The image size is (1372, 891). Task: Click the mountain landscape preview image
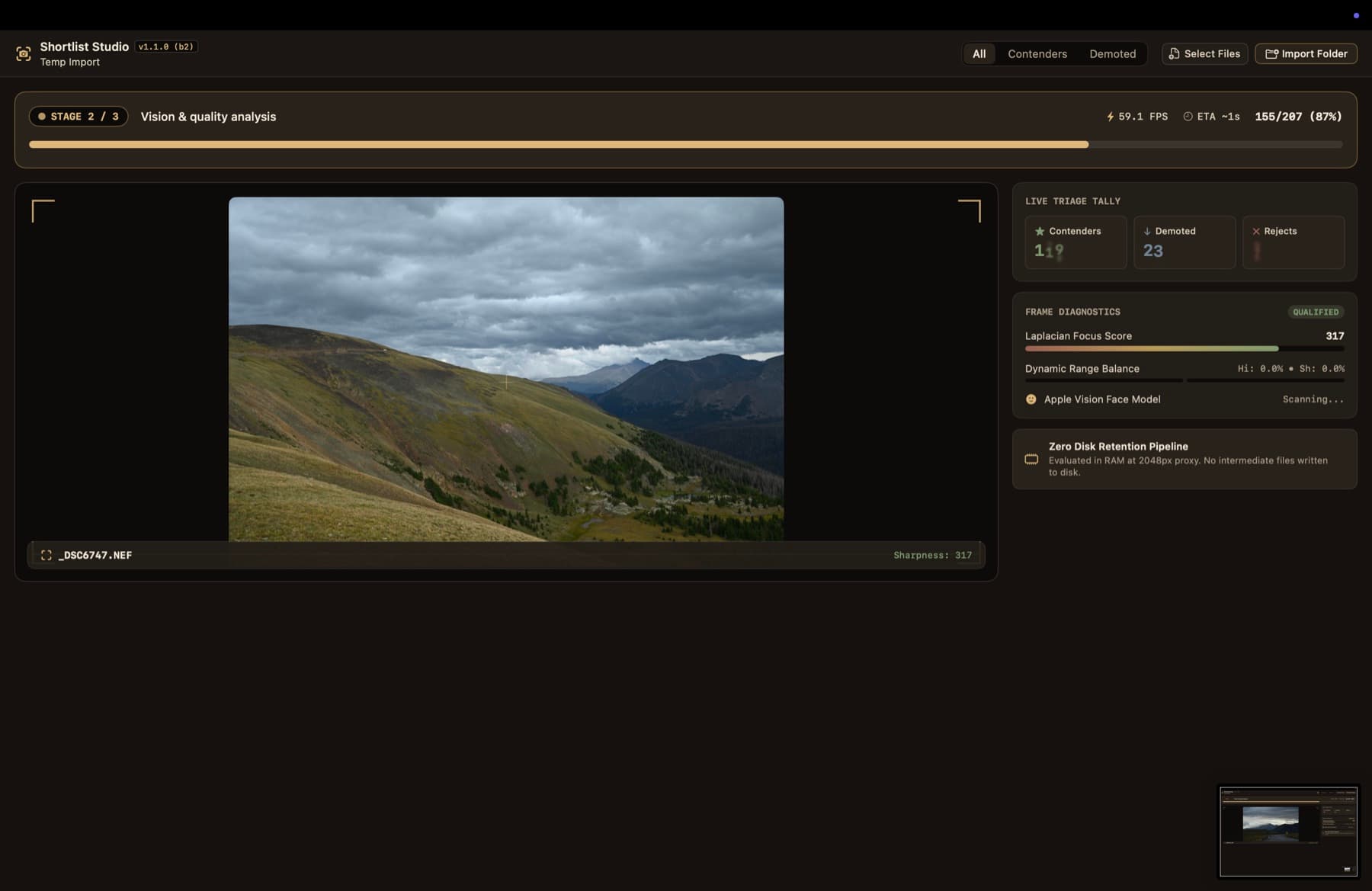click(506, 370)
